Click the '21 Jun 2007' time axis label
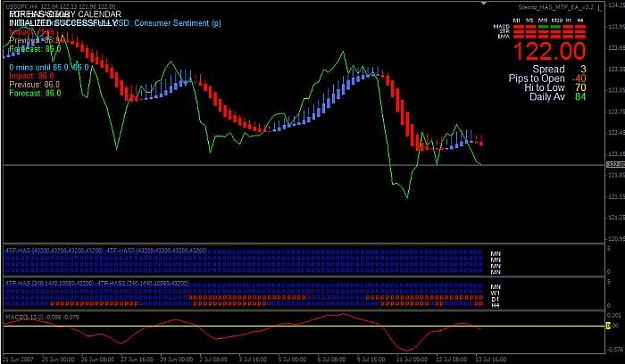Viewport: 625px width, 364px height. pos(19,359)
